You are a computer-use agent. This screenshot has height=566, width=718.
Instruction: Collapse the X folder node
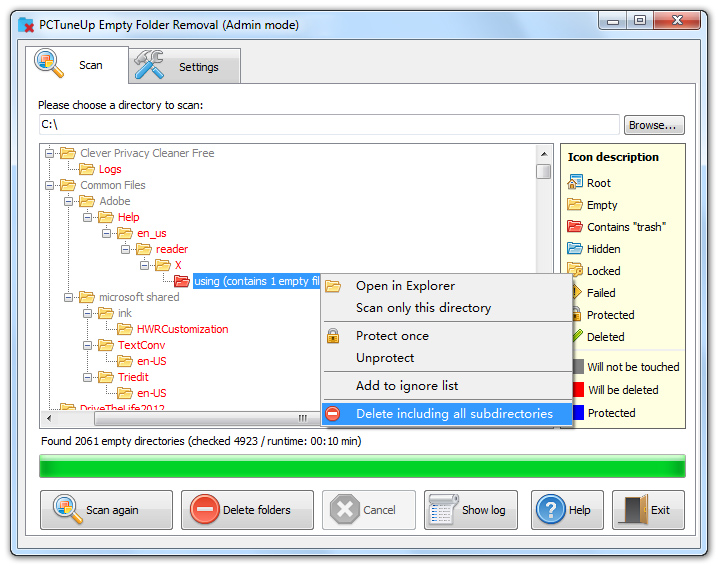click(x=145, y=265)
